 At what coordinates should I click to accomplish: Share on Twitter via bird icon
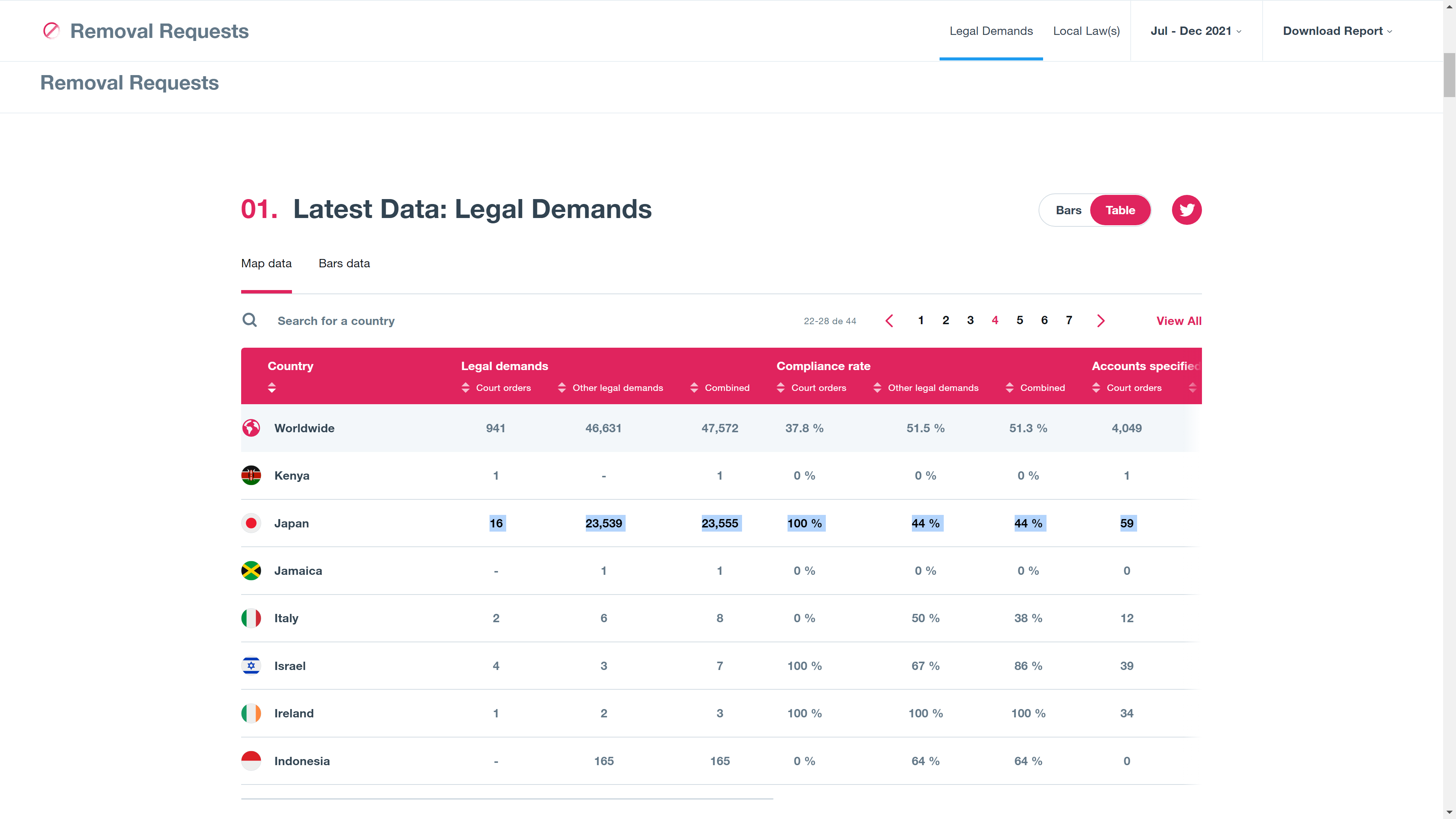[x=1186, y=210]
